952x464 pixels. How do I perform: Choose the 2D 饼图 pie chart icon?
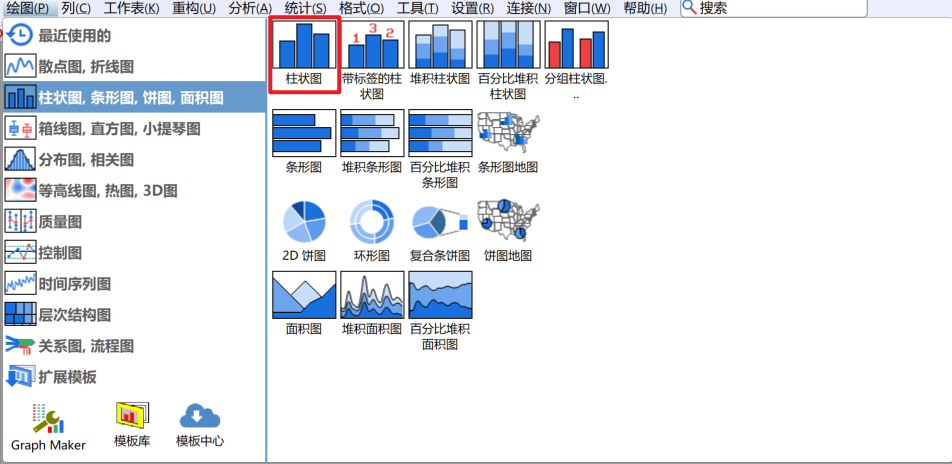coord(304,222)
